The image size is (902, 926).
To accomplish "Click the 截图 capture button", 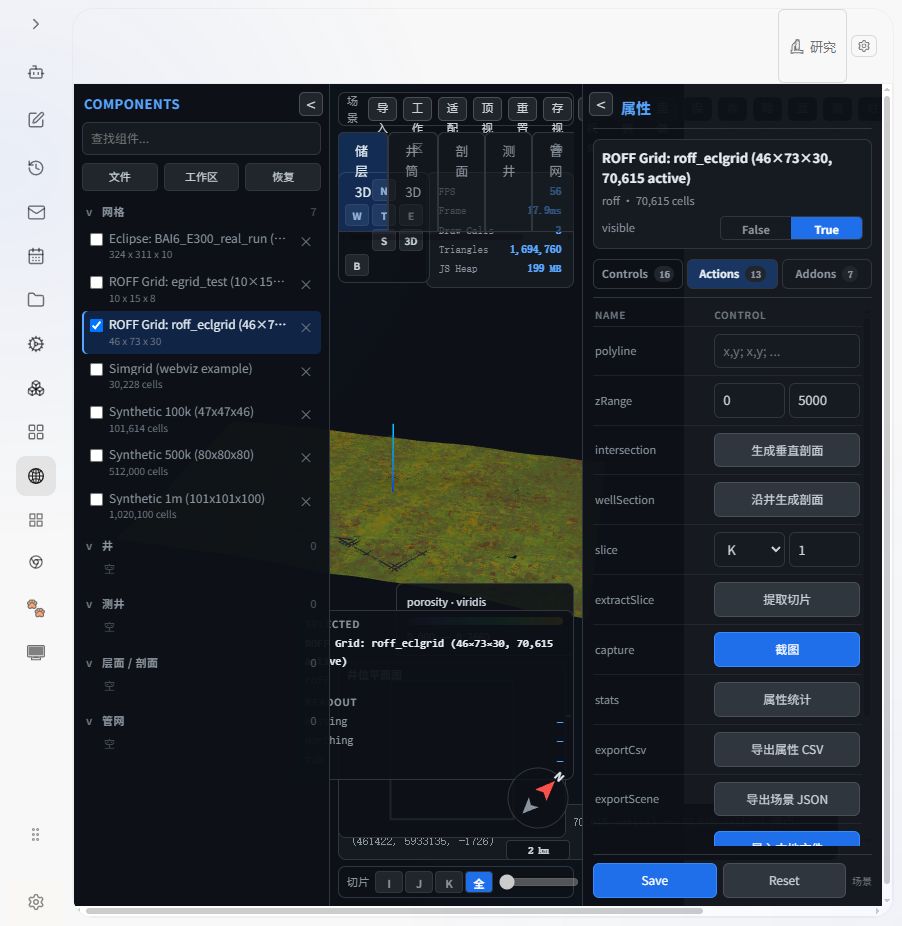I will (786, 650).
